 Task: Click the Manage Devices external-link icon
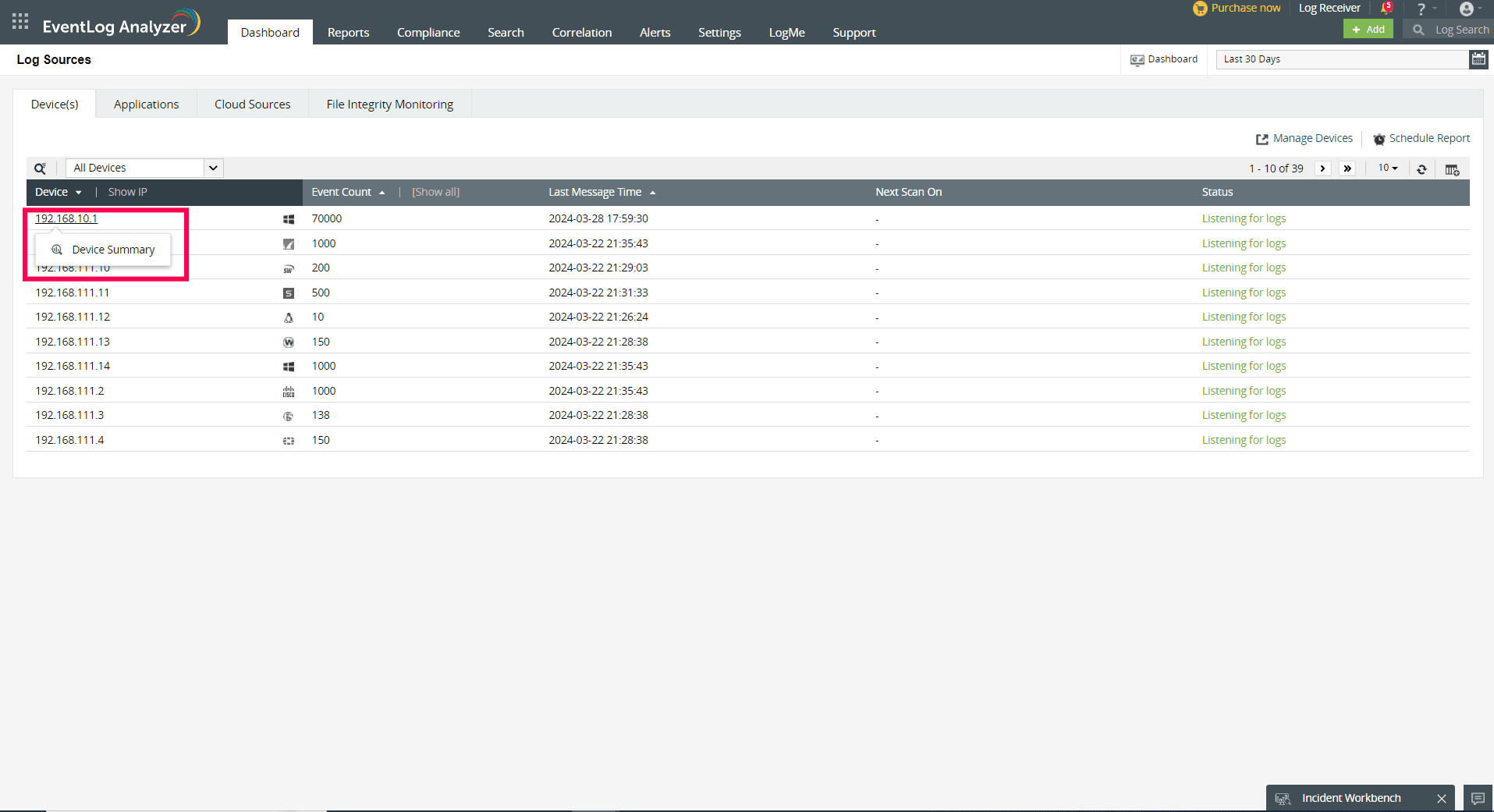[1262, 139]
